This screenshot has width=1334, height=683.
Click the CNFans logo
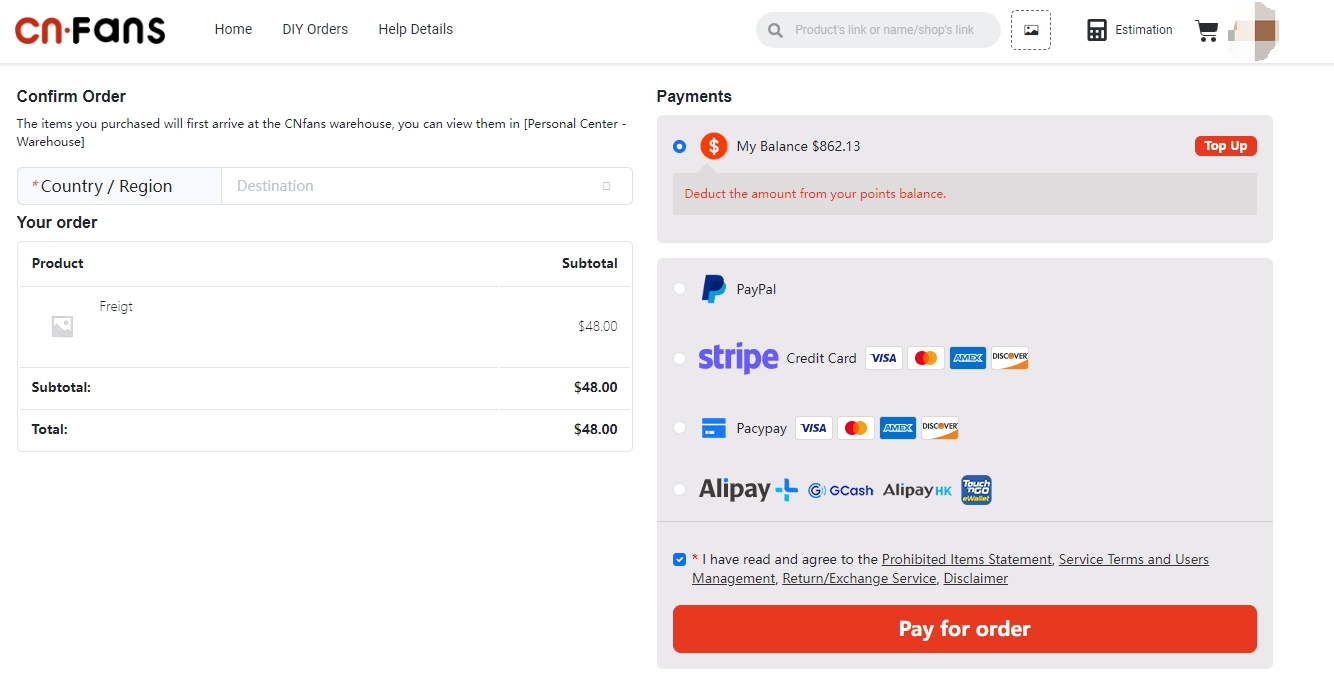[90, 30]
